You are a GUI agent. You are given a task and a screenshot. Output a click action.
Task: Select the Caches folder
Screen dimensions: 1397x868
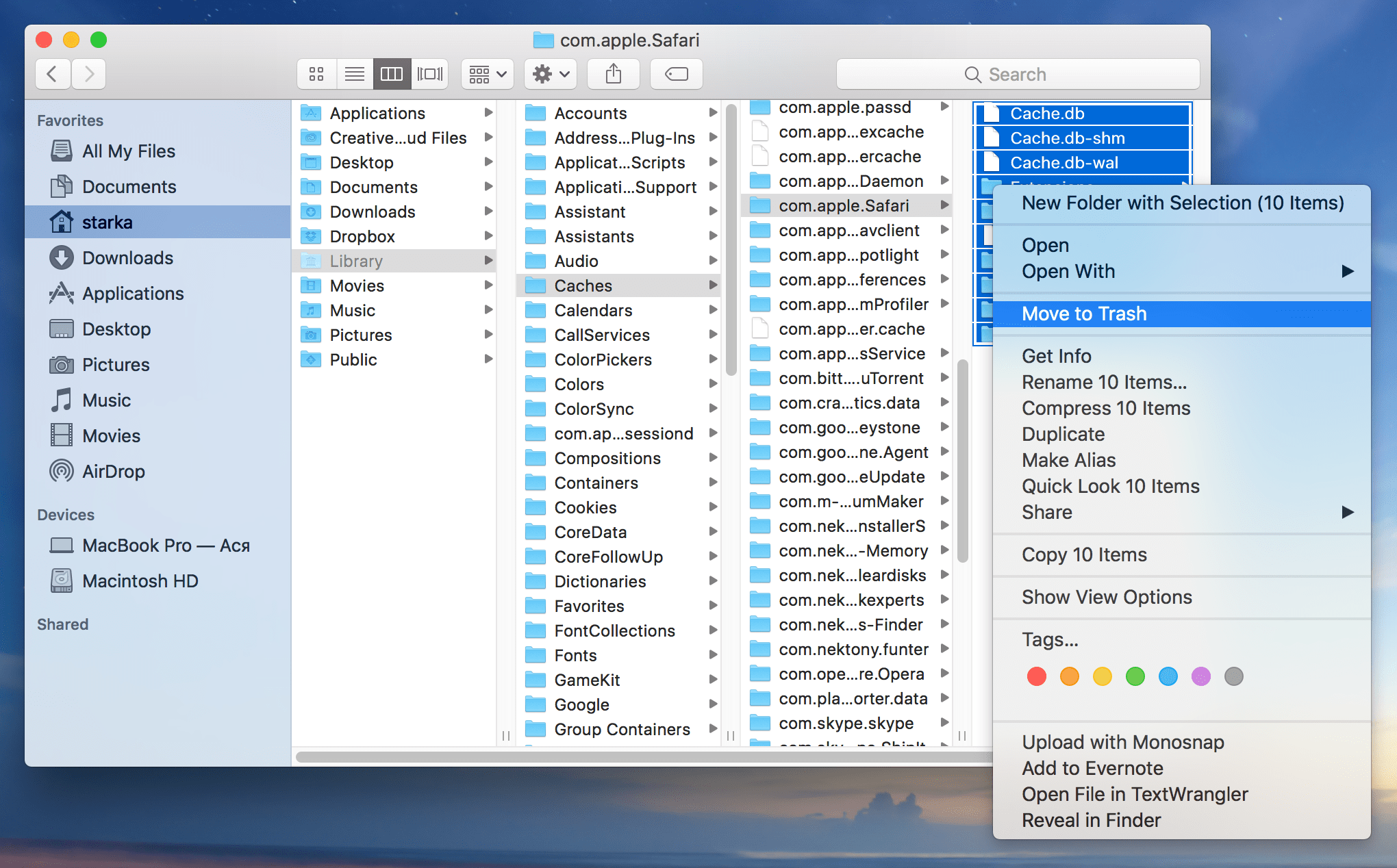(x=618, y=285)
